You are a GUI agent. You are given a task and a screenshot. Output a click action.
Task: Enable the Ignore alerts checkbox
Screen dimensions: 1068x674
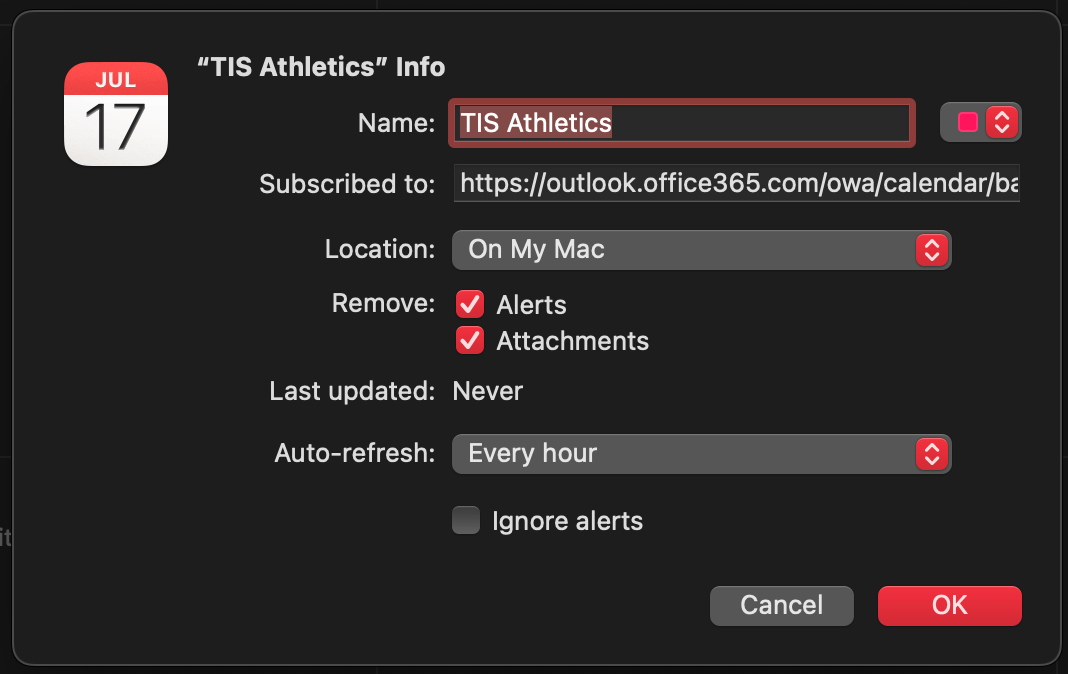pyautogui.click(x=466, y=521)
